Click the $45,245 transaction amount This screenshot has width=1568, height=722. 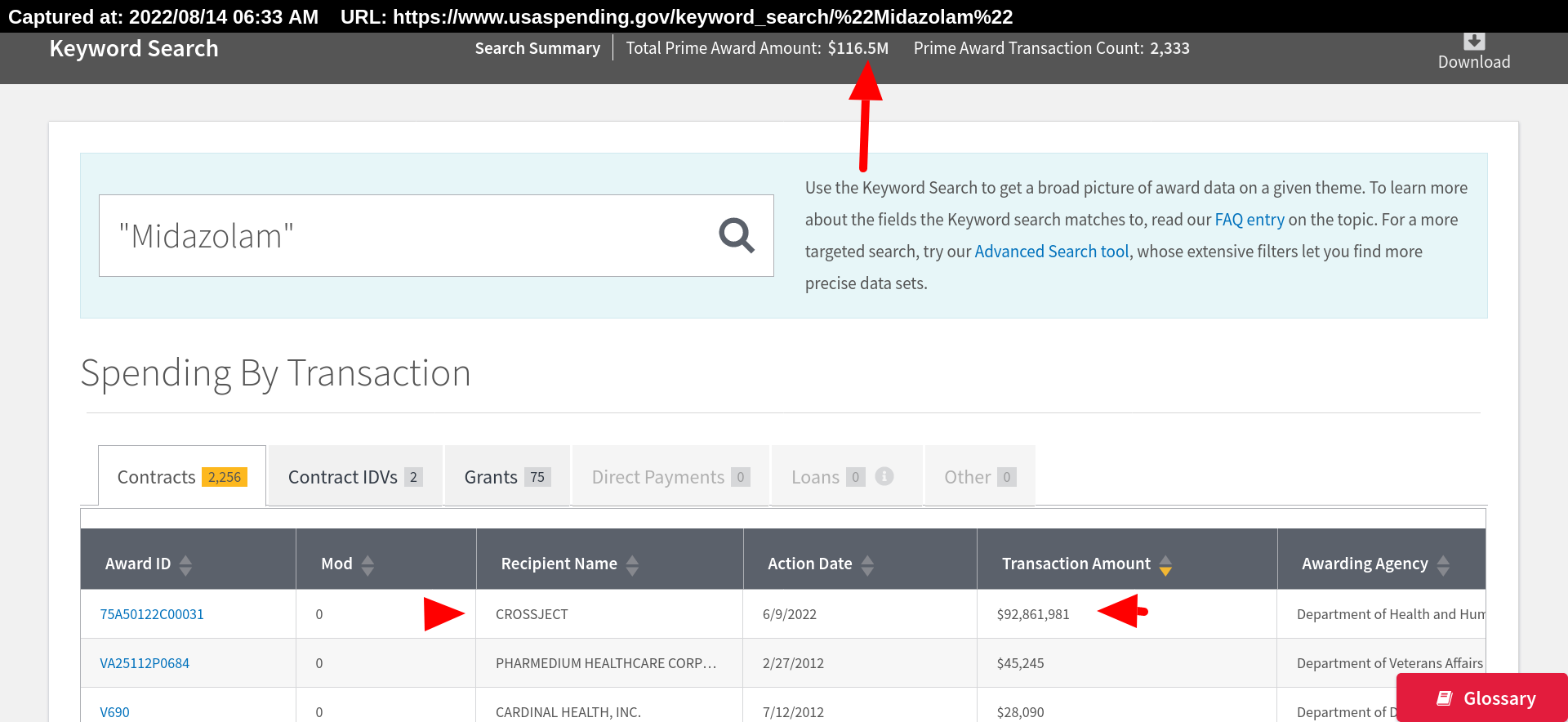(x=1020, y=663)
